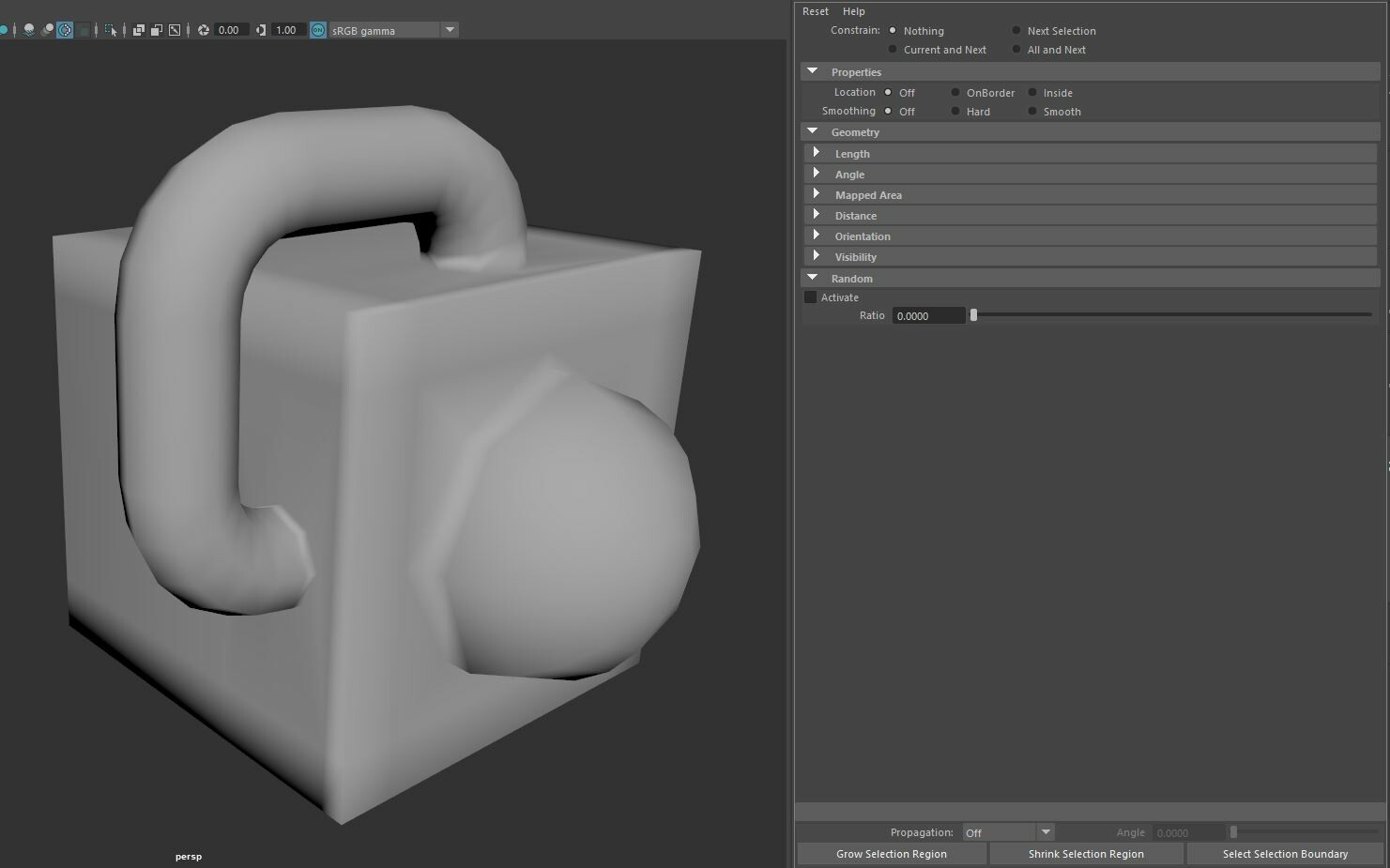
Task: Toggle the shadows display icon
Action: click(x=47, y=29)
